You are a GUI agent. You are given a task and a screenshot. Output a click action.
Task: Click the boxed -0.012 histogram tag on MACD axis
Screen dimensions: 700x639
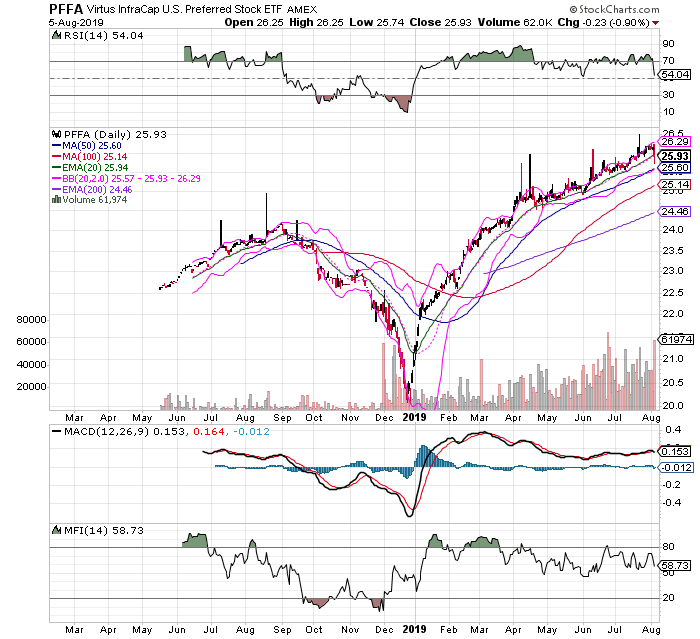click(676, 468)
